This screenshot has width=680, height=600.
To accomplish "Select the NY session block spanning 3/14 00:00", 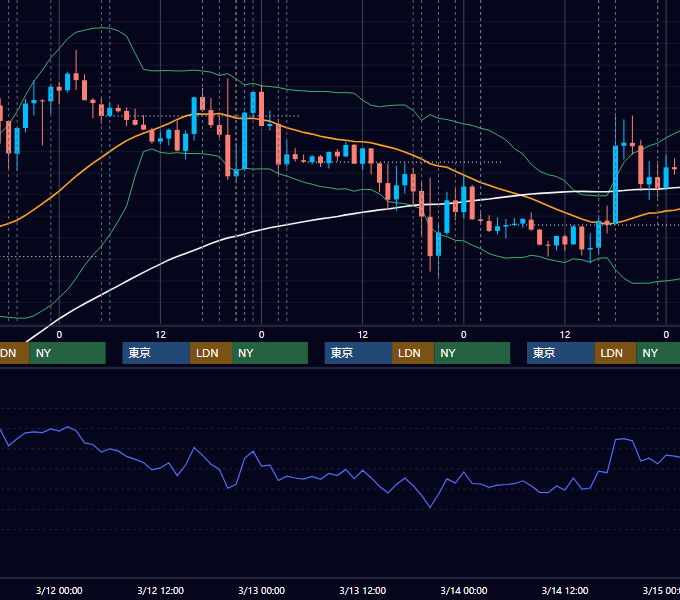I will point(472,353).
